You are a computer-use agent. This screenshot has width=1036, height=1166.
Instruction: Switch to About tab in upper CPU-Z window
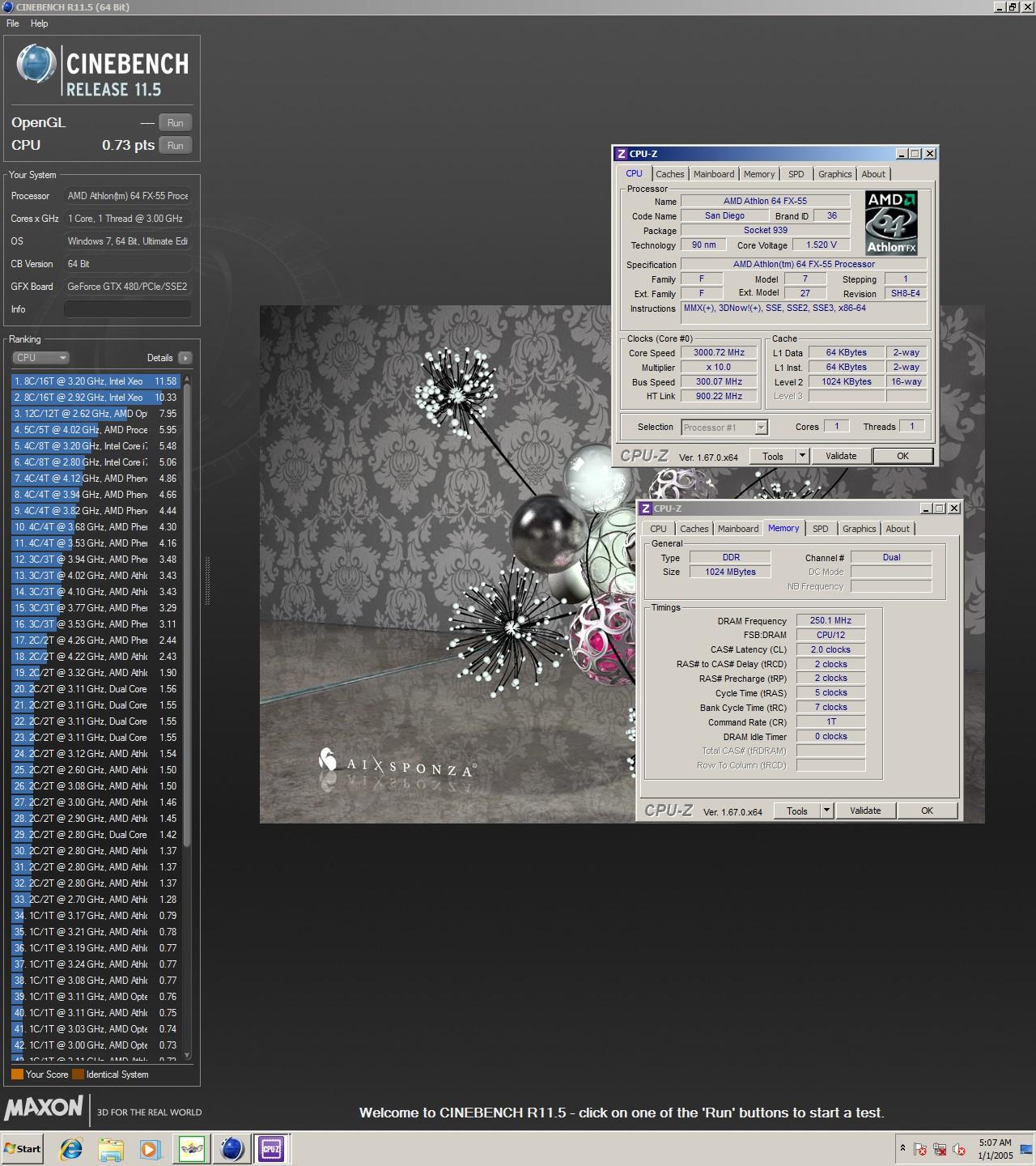point(873,174)
